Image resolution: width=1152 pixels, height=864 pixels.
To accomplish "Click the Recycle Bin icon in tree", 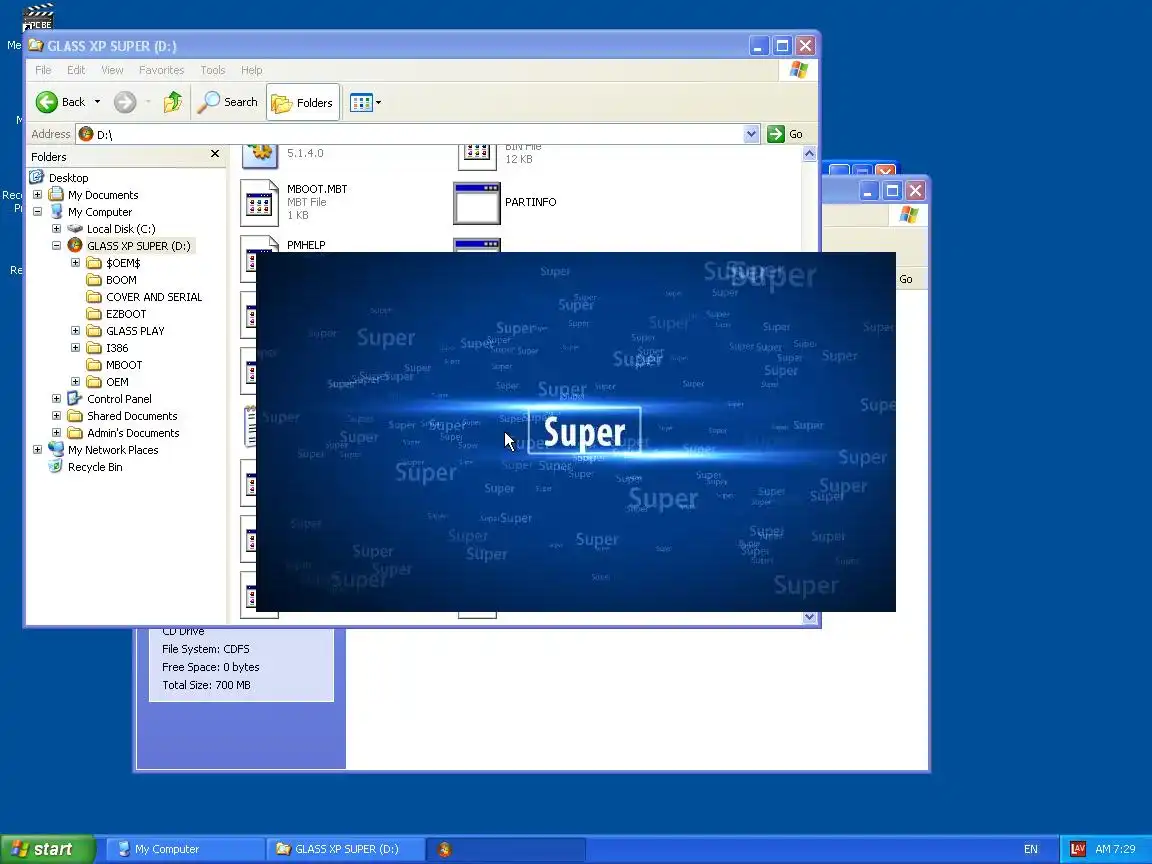I will 55,467.
